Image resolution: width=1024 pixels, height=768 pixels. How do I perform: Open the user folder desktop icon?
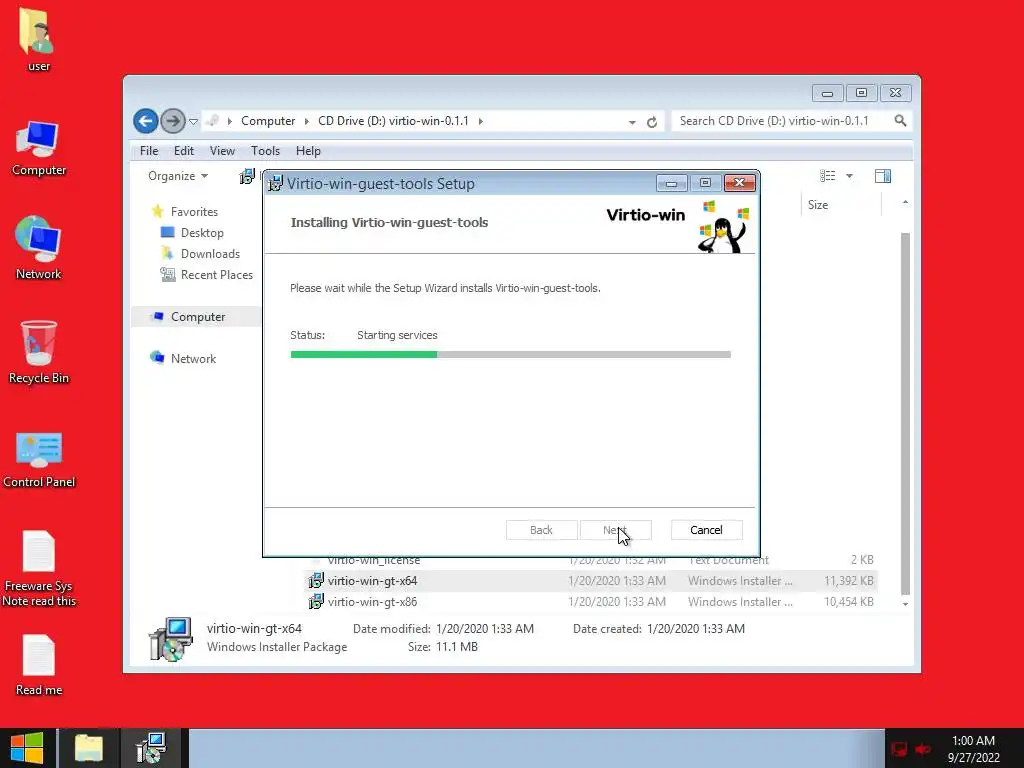click(x=38, y=39)
